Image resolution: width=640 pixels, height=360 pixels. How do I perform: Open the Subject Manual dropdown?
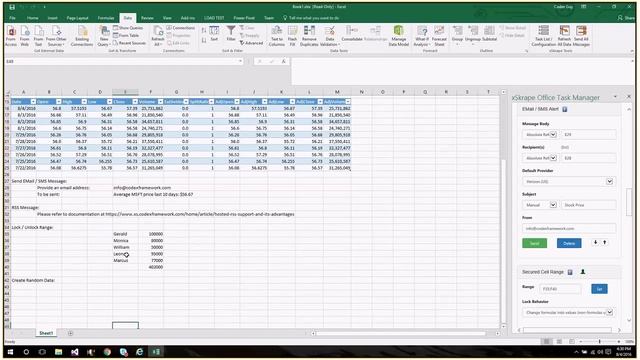click(x=553, y=205)
